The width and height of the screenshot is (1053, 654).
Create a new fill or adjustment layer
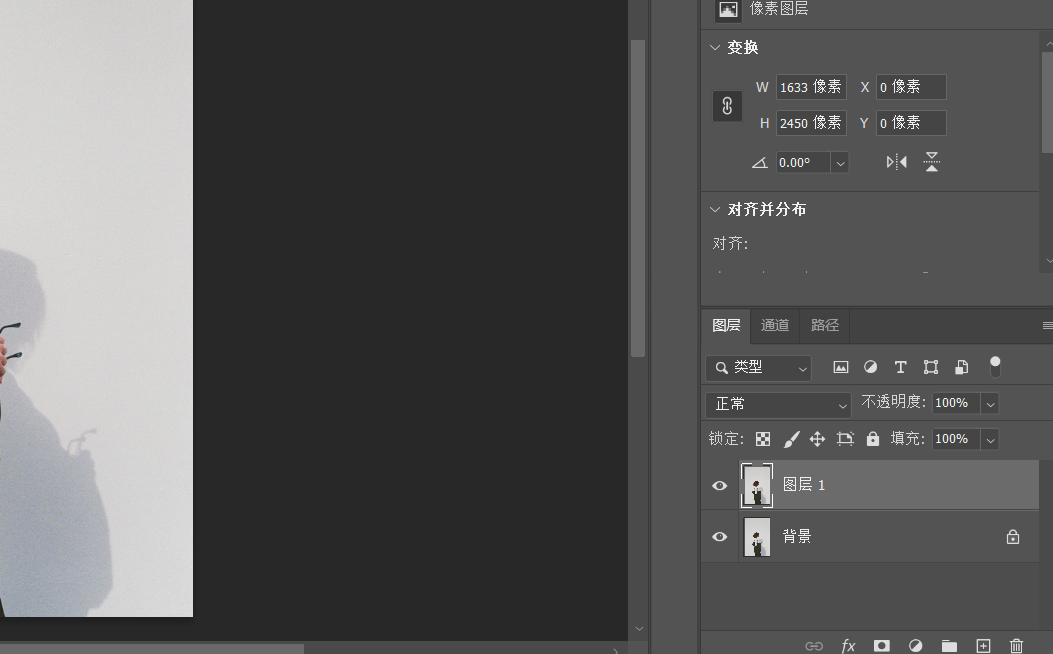coord(915,646)
